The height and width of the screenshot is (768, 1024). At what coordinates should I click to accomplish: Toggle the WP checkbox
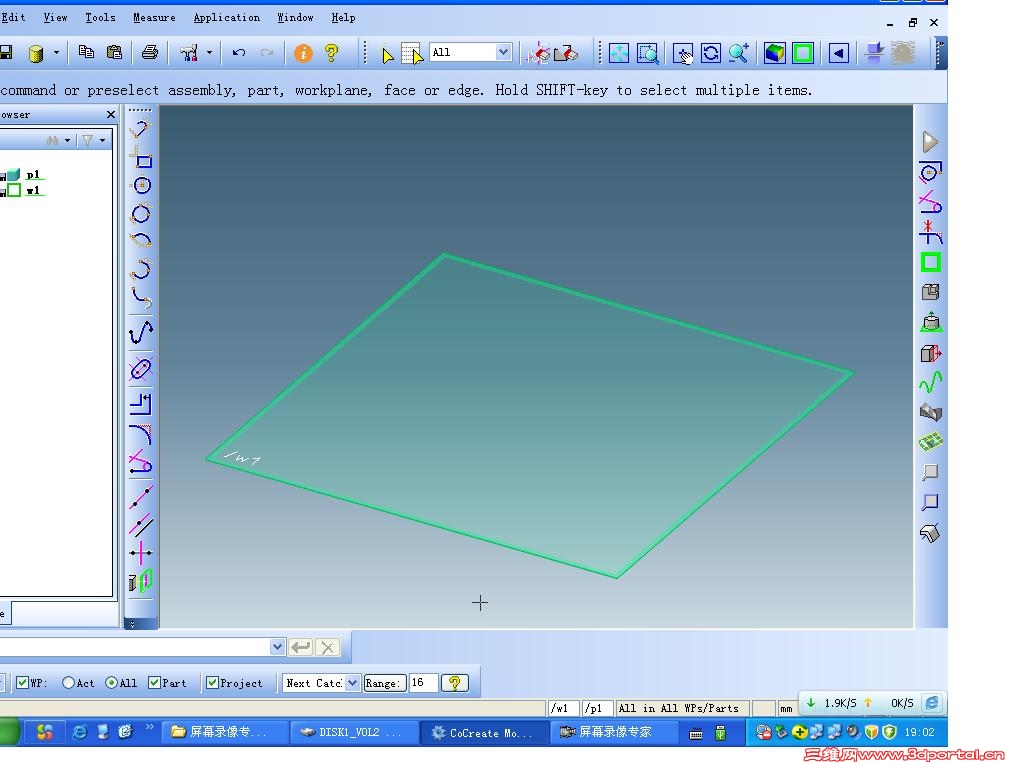(x=22, y=682)
